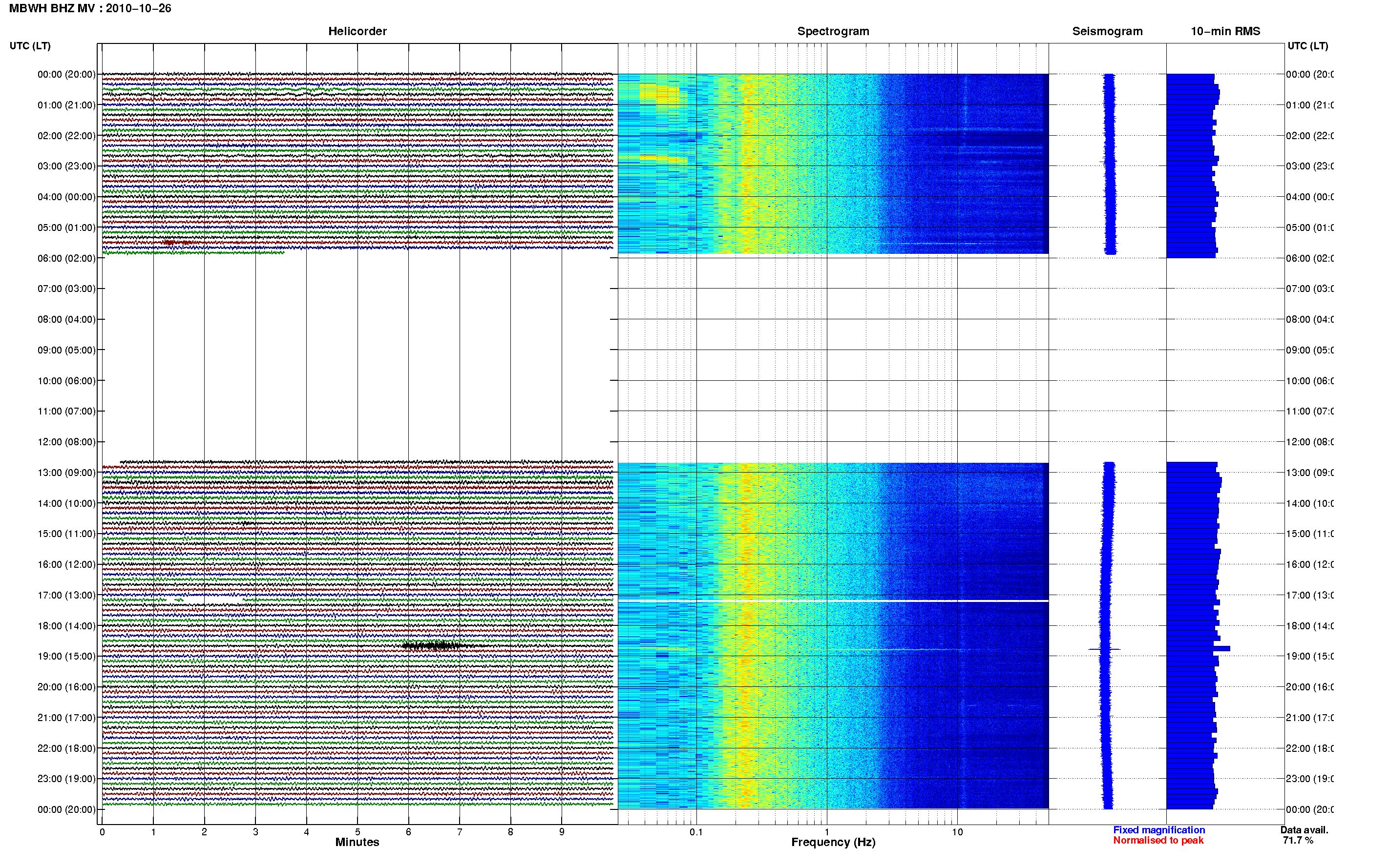Image resolution: width=1389 pixels, height=868 pixels.
Task: Click the 'Frequency (Hz)' axis title
Action: click(x=833, y=842)
